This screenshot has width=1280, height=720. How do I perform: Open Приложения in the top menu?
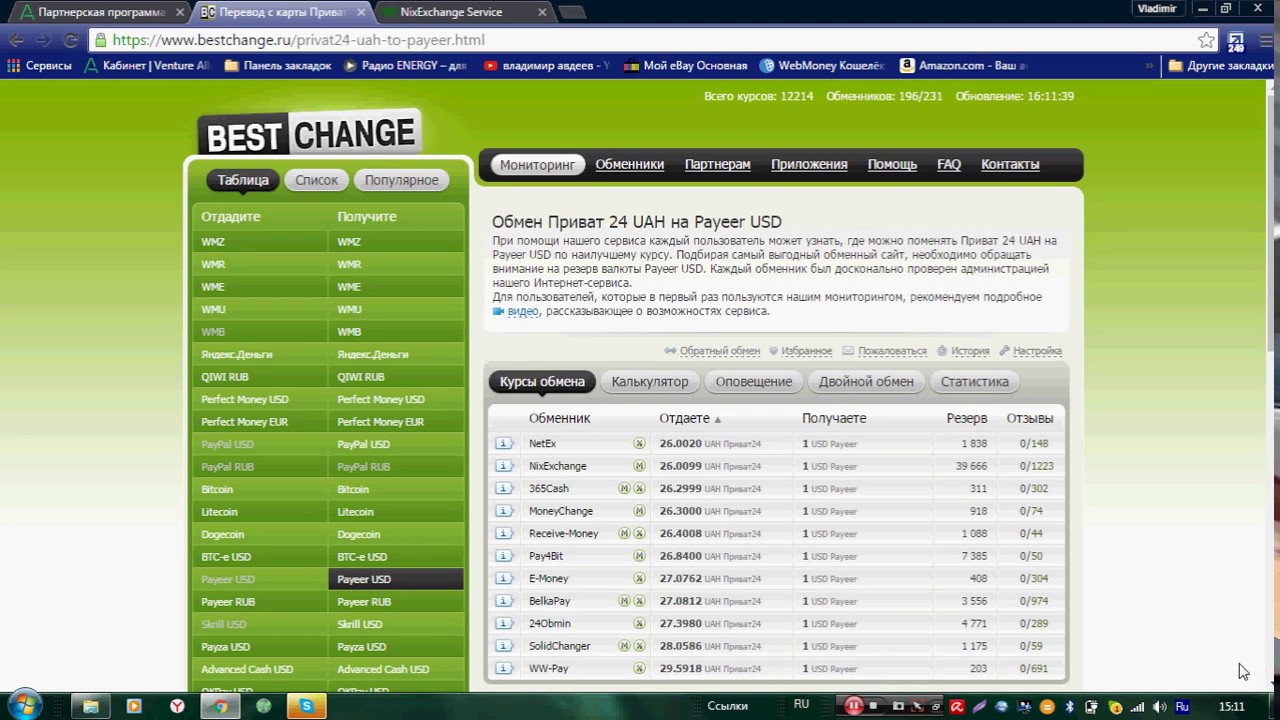(x=809, y=164)
